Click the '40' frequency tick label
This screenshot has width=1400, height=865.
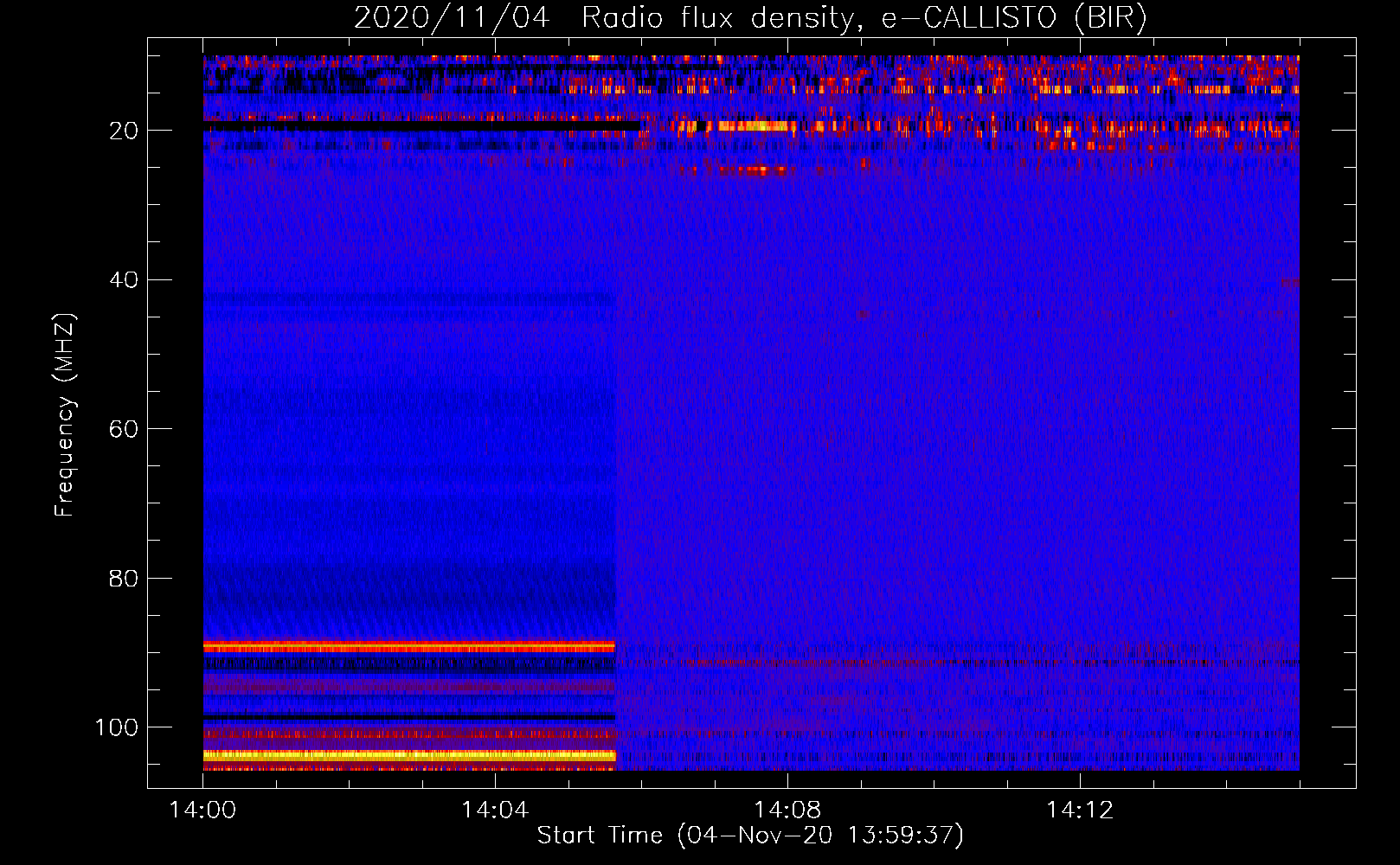tap(124, 280)
